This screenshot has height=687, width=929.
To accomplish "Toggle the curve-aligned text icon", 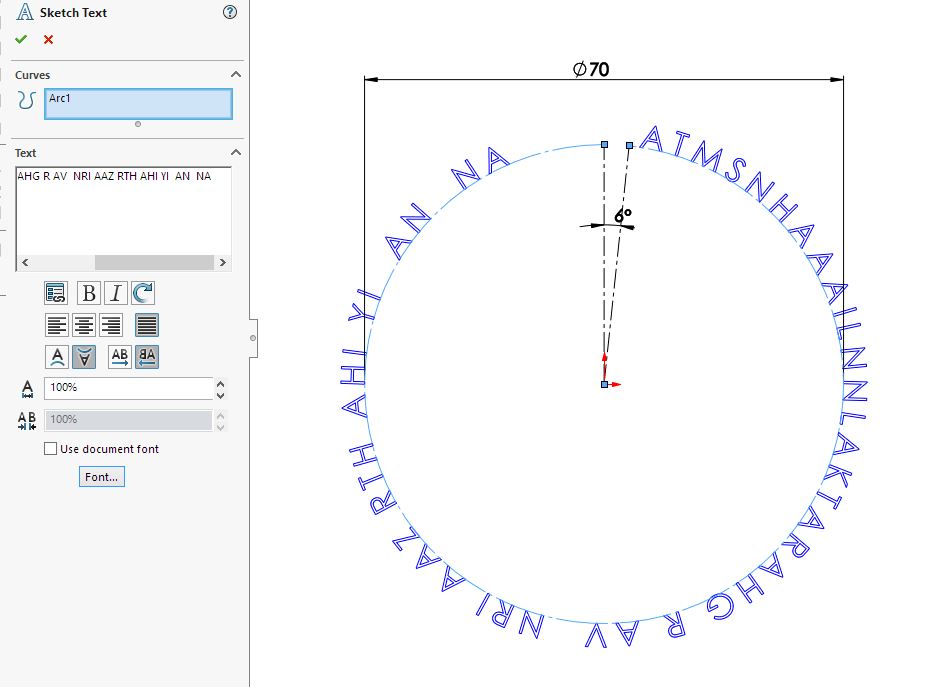I will [x=57, y=356].
